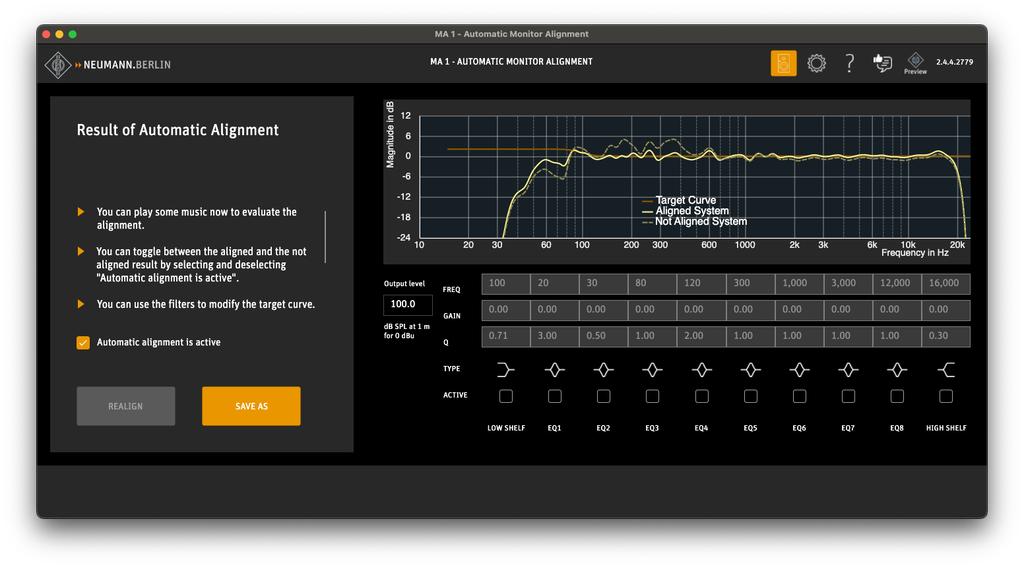Viewport: 1024px width, 567px height.
Task: Open settings via the gear icon
Action: click(x=816, y=63)
